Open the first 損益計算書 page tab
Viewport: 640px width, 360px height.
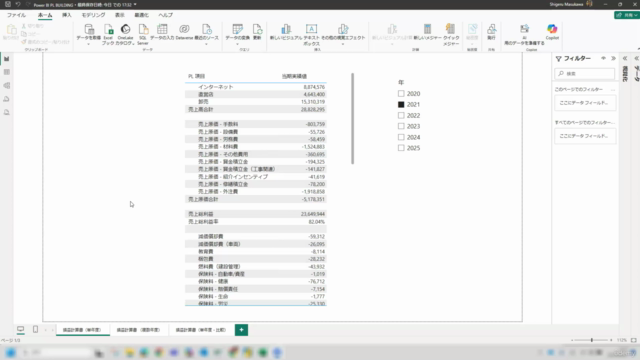pos(82,330)
